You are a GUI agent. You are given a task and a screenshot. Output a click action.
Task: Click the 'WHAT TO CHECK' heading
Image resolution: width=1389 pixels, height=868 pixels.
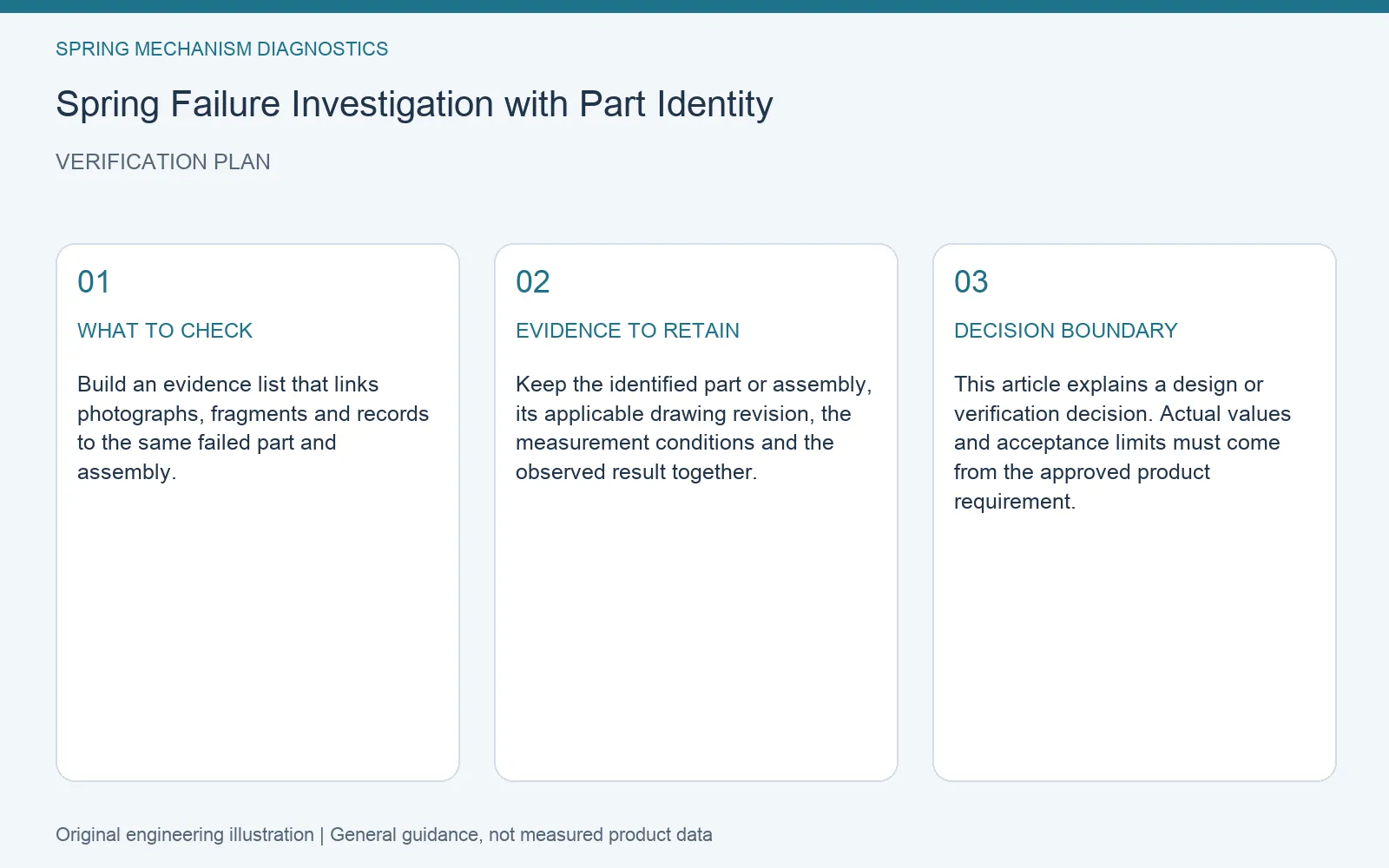coord(165,331)
